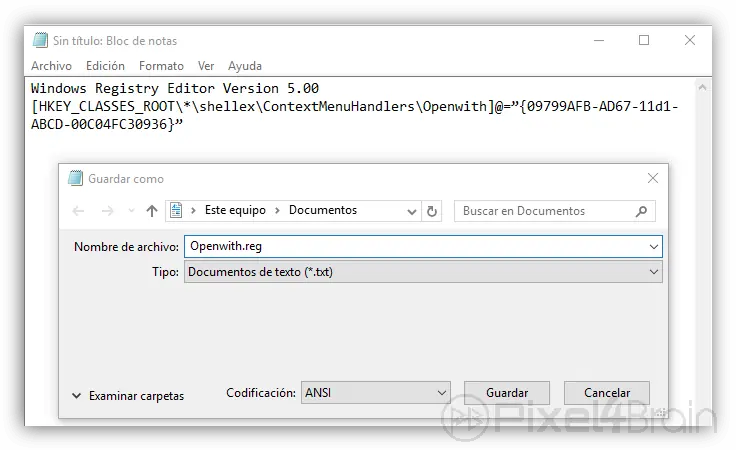Expand the Examinar carpetas section
The height and width of the screenshot is (450, 736).
[128, 396]
